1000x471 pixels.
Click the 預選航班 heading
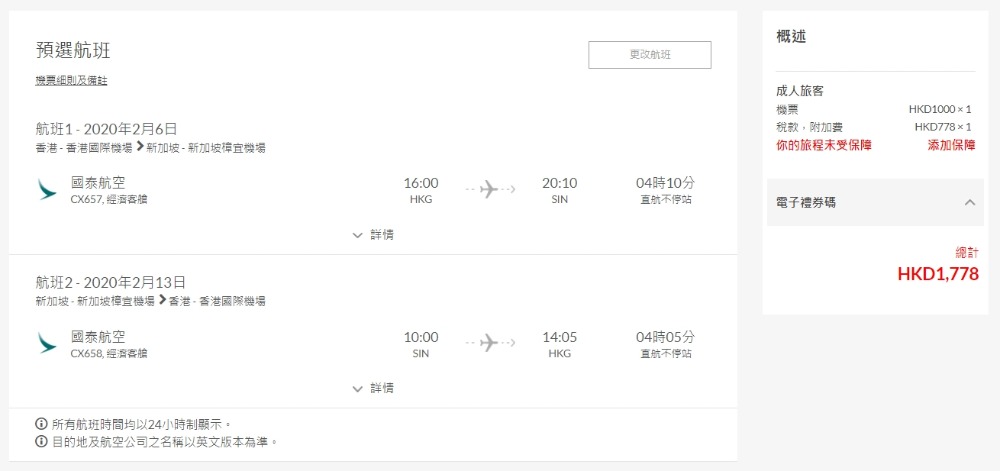click(80, 52)
